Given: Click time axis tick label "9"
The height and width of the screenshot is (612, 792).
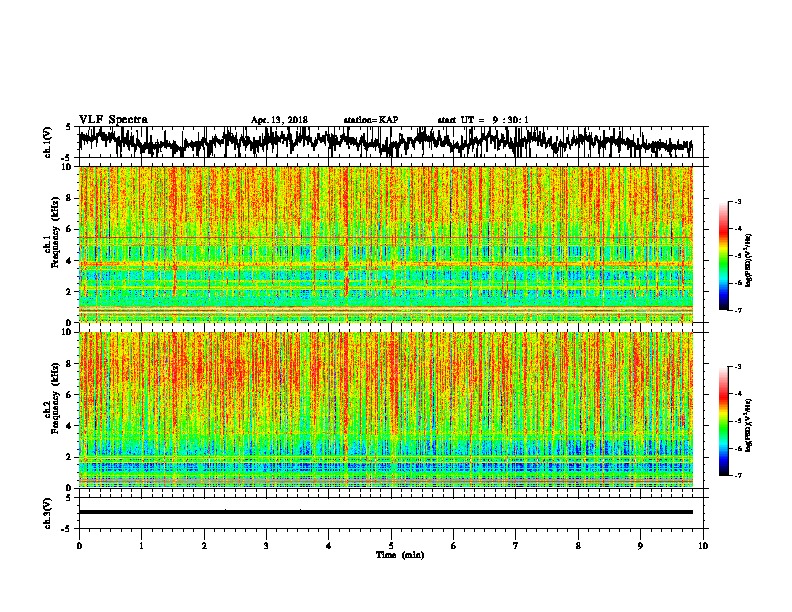Looking at the screenshot, I should pyautogui.click(x=640, y=545).
